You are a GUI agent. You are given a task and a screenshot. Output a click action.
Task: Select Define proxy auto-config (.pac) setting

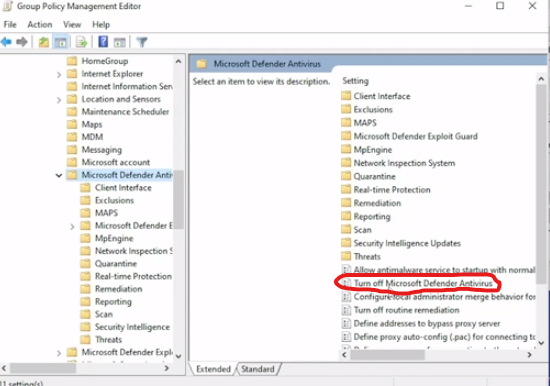coord(444,337)
